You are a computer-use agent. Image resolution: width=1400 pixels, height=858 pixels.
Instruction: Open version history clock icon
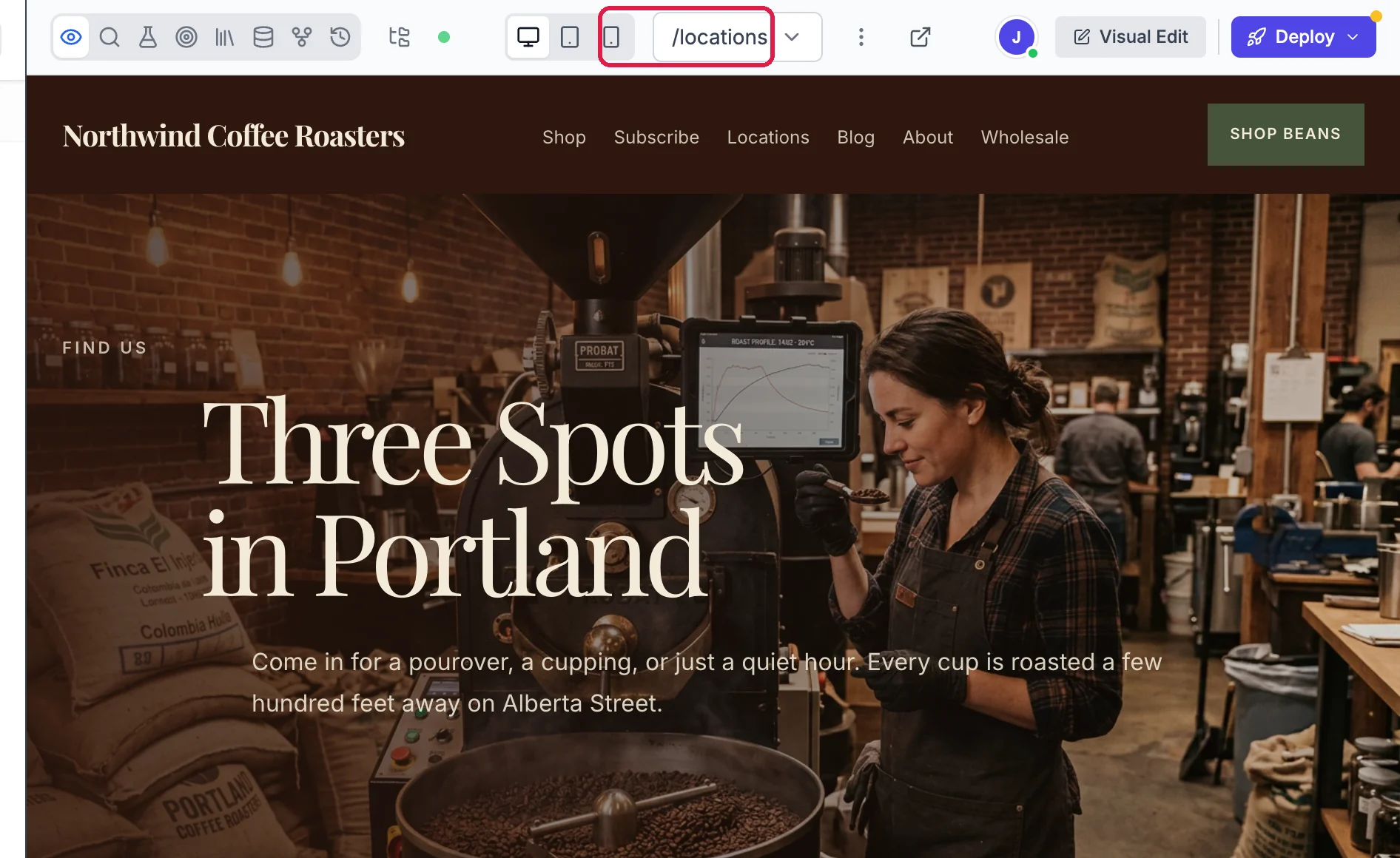click(x=340, y=37)
